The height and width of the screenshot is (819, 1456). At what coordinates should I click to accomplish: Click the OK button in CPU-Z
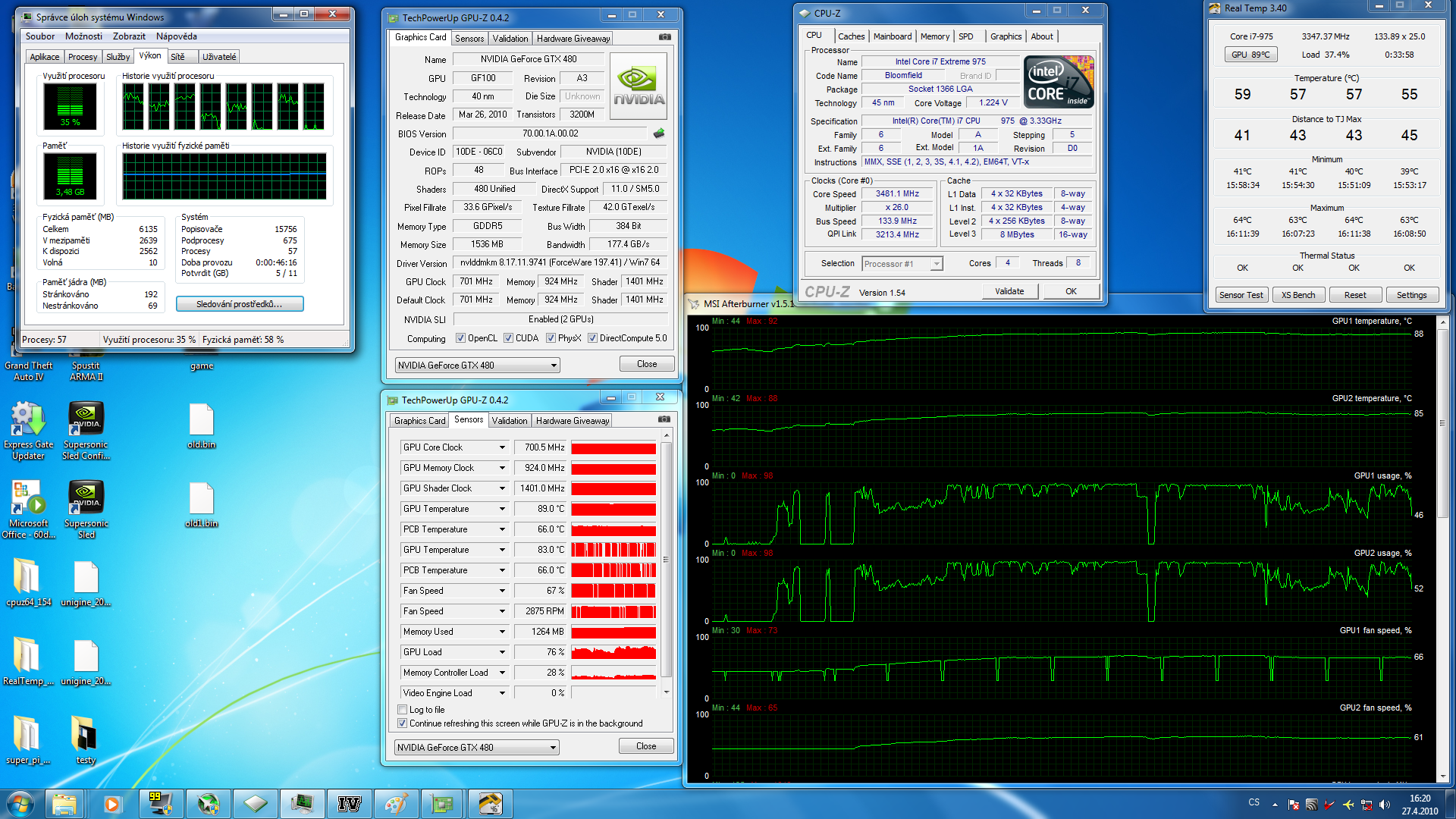1071,291
